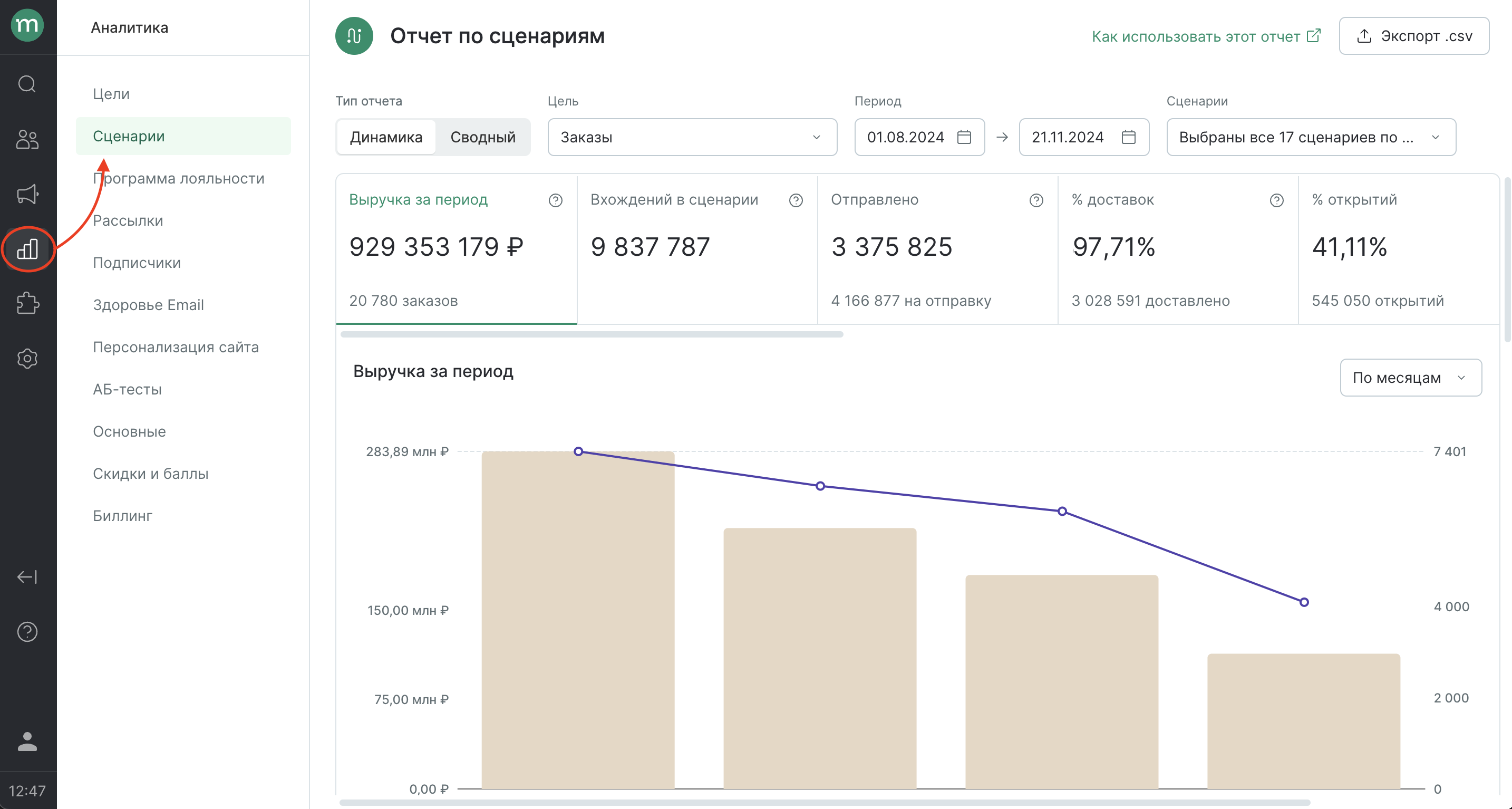Screen dimensions: 1512x809
Task: Open Как использовать этот отчет link
Action: [1206, 36]
